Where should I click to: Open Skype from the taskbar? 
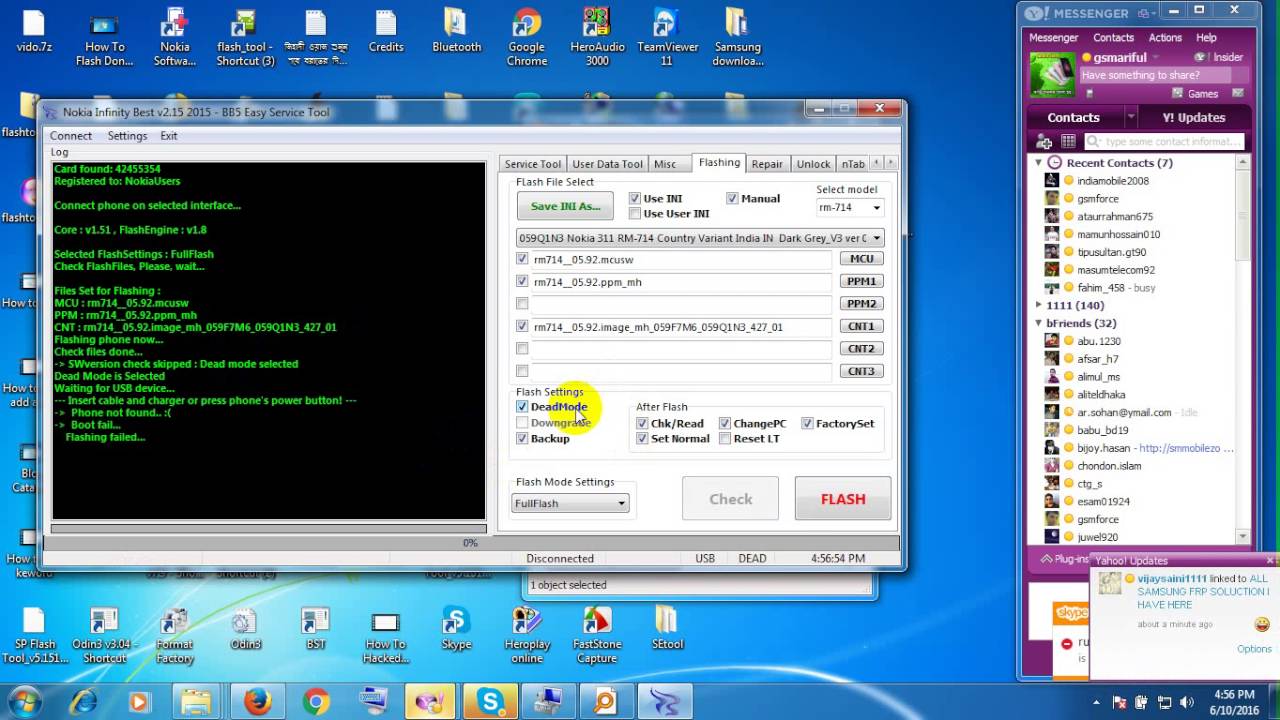pos(491,702)
